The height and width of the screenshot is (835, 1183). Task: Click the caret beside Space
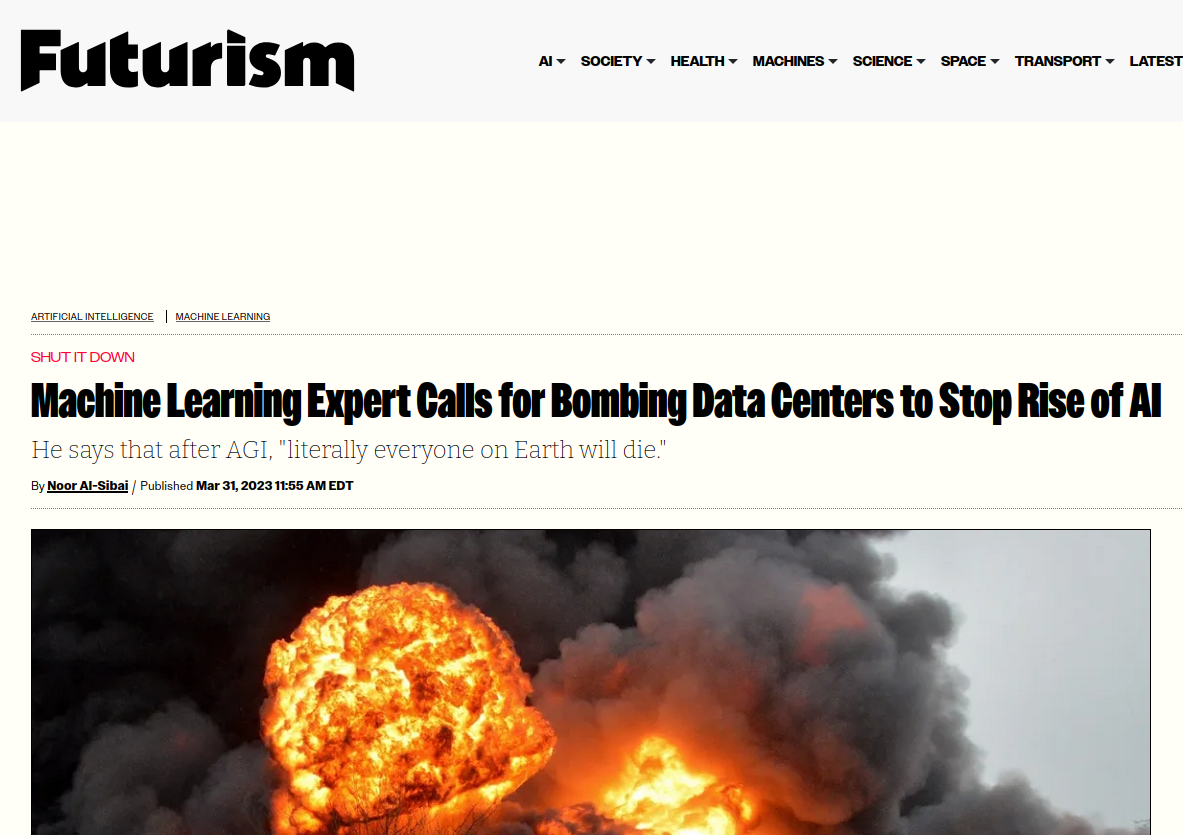click(x=995, y=62)
